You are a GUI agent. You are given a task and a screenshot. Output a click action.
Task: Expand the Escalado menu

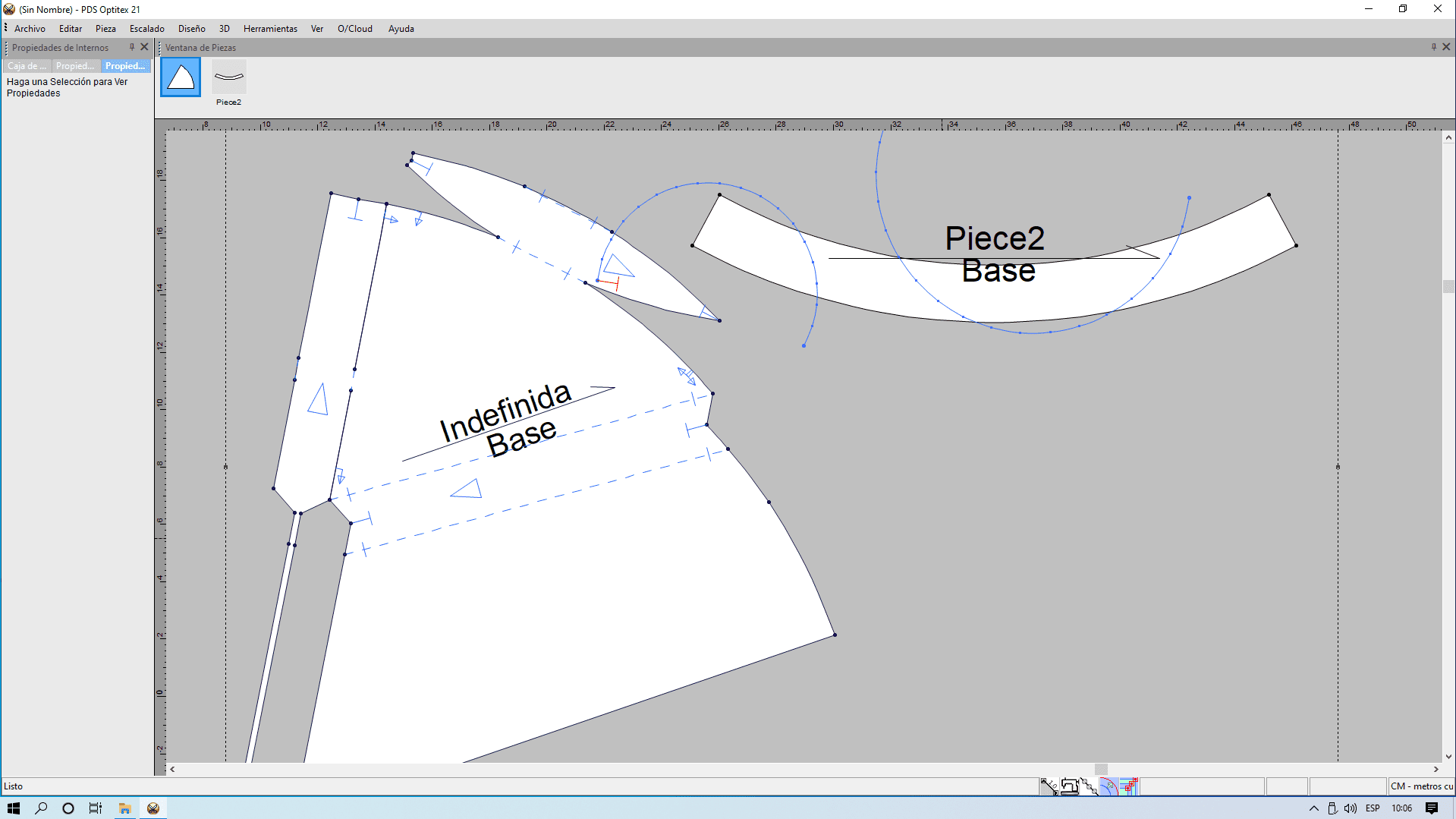click(x=146, y=29)
